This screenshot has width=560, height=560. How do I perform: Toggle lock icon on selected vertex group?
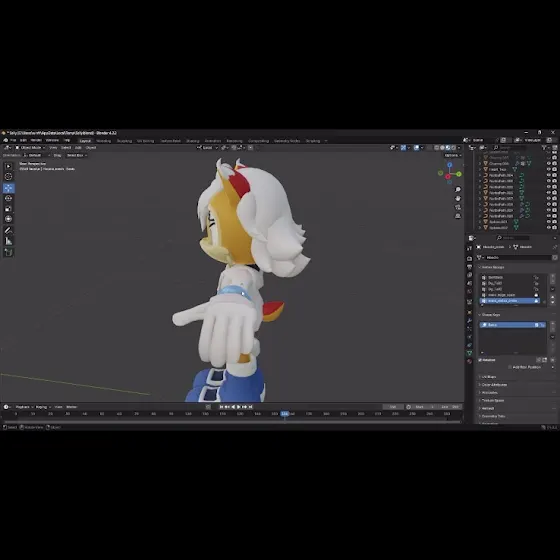click(x=536, y=301)
